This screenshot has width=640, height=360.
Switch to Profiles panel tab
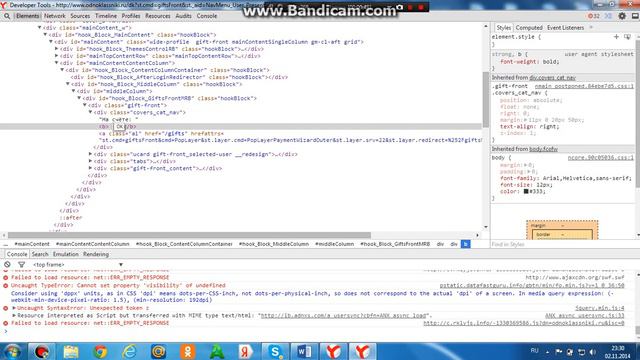click(x=131, y=16)
